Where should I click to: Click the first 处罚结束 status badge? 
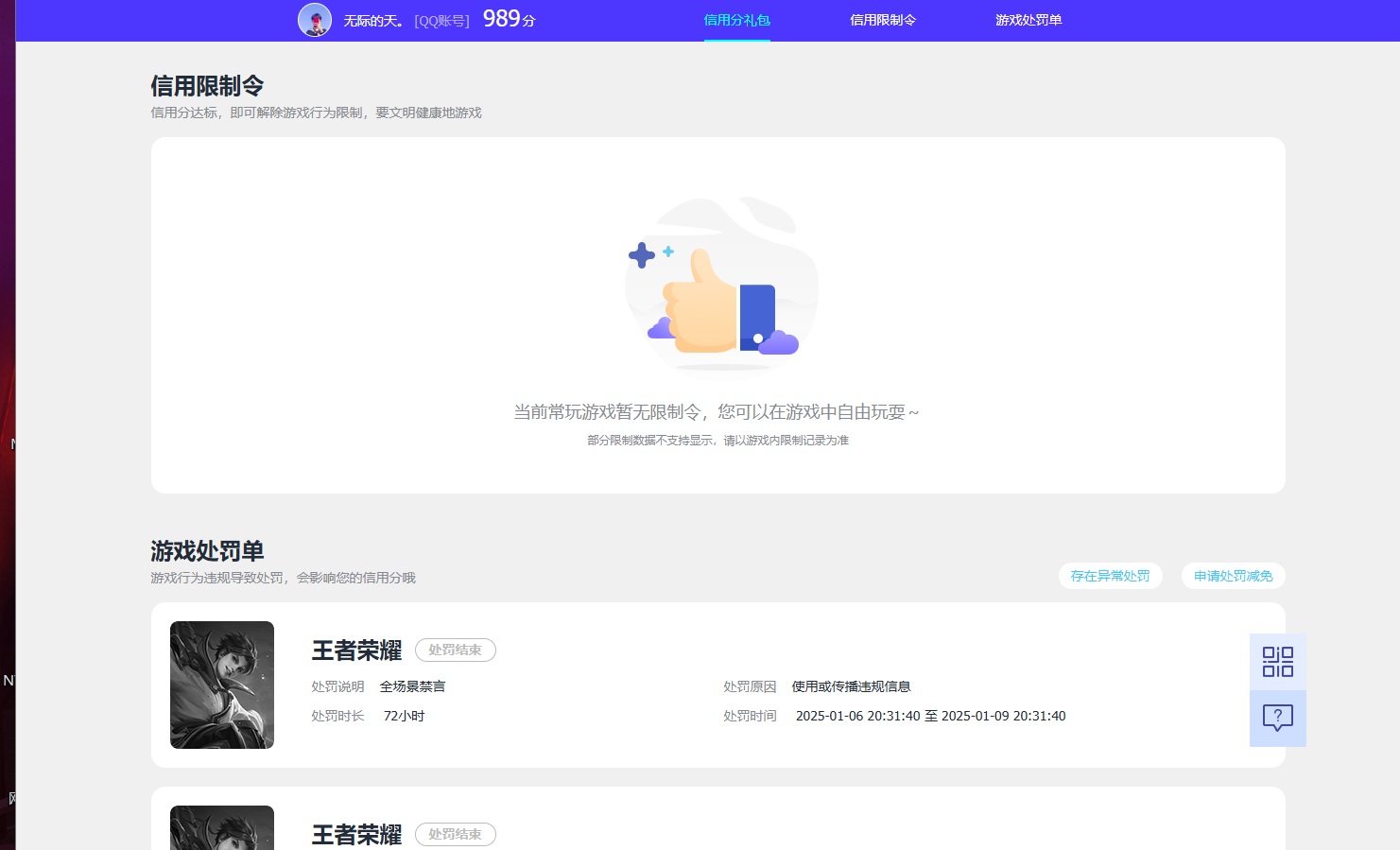(x=455, y=650)
